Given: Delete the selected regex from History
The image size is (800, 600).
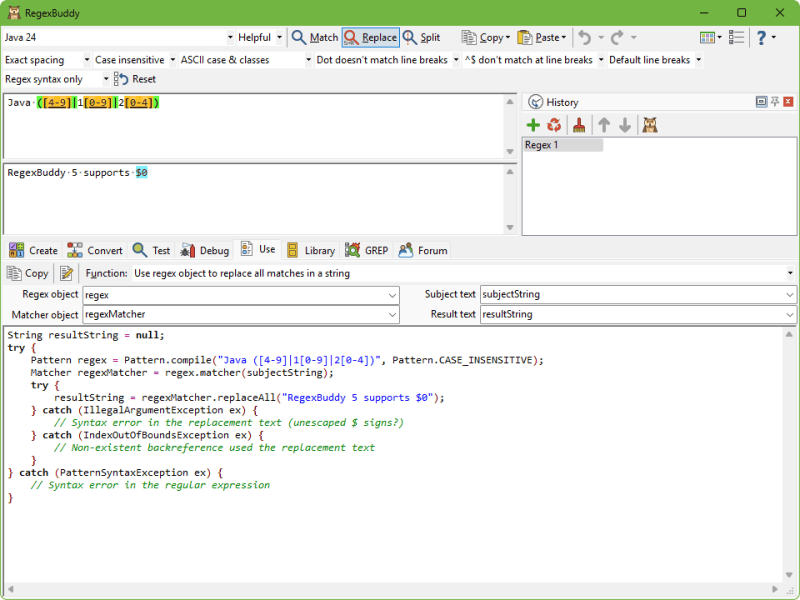Looking at the screenshot, I should [554, 125].
